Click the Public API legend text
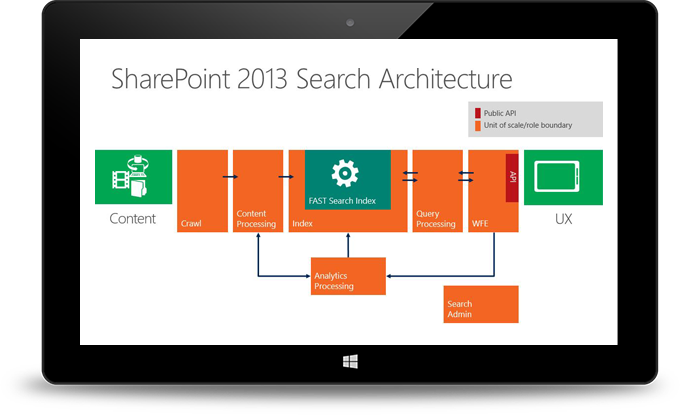Viewport: 680px width, 415px height. point(500,113)
